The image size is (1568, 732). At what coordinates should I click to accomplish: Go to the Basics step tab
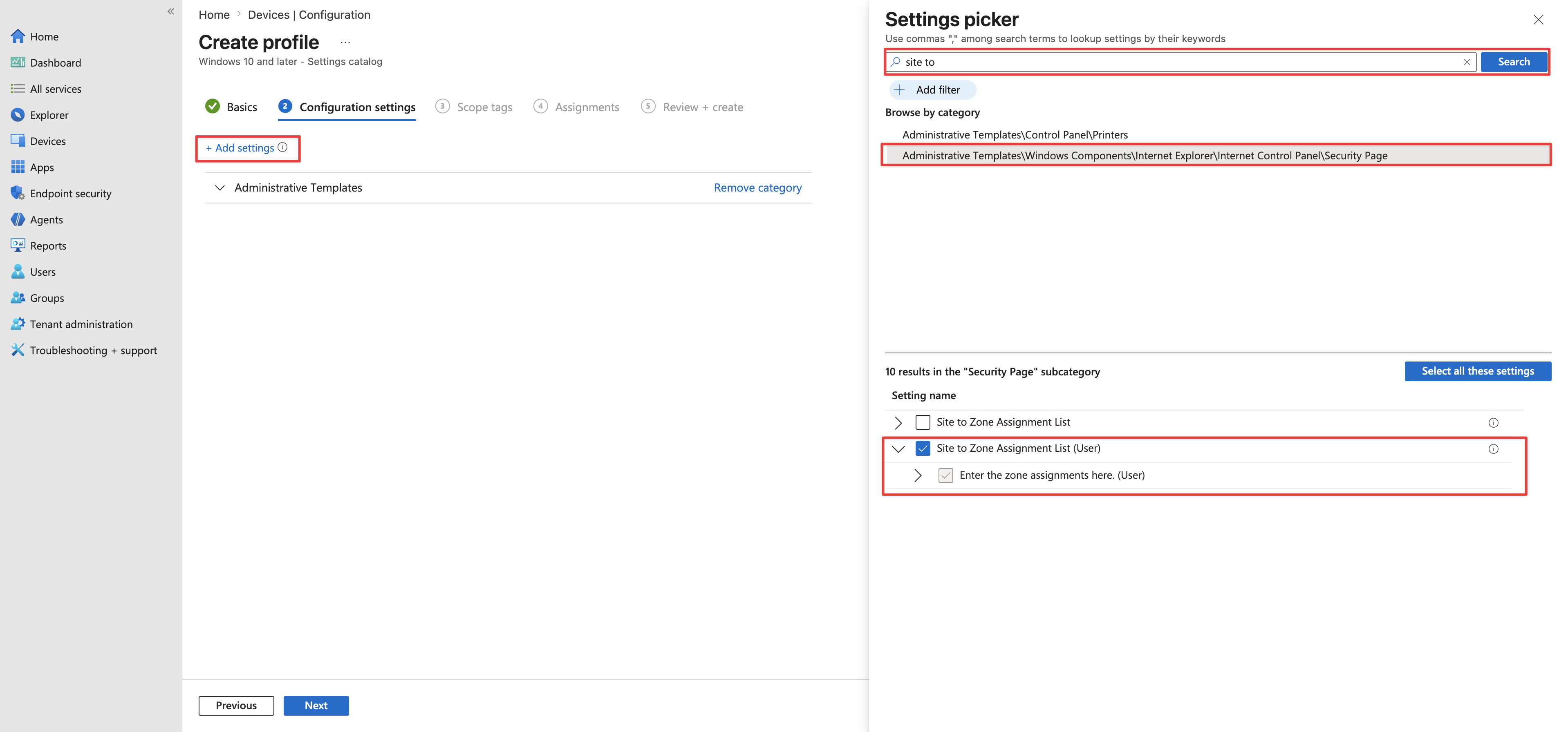pyautogui.click(x=231, y=107)
